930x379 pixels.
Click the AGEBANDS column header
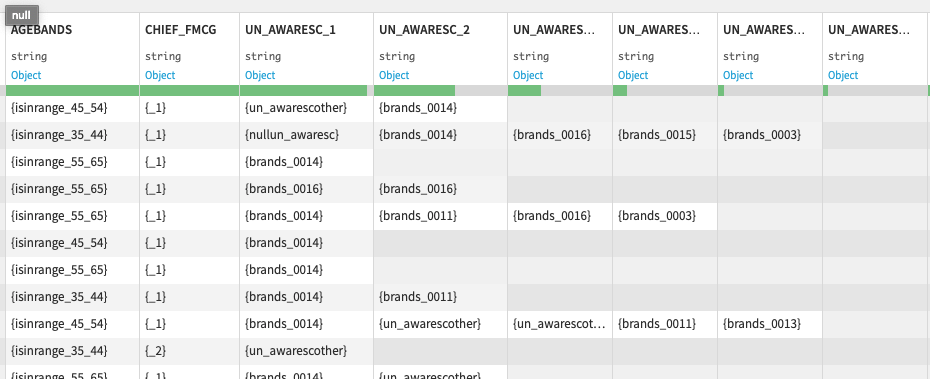(42, 30)
